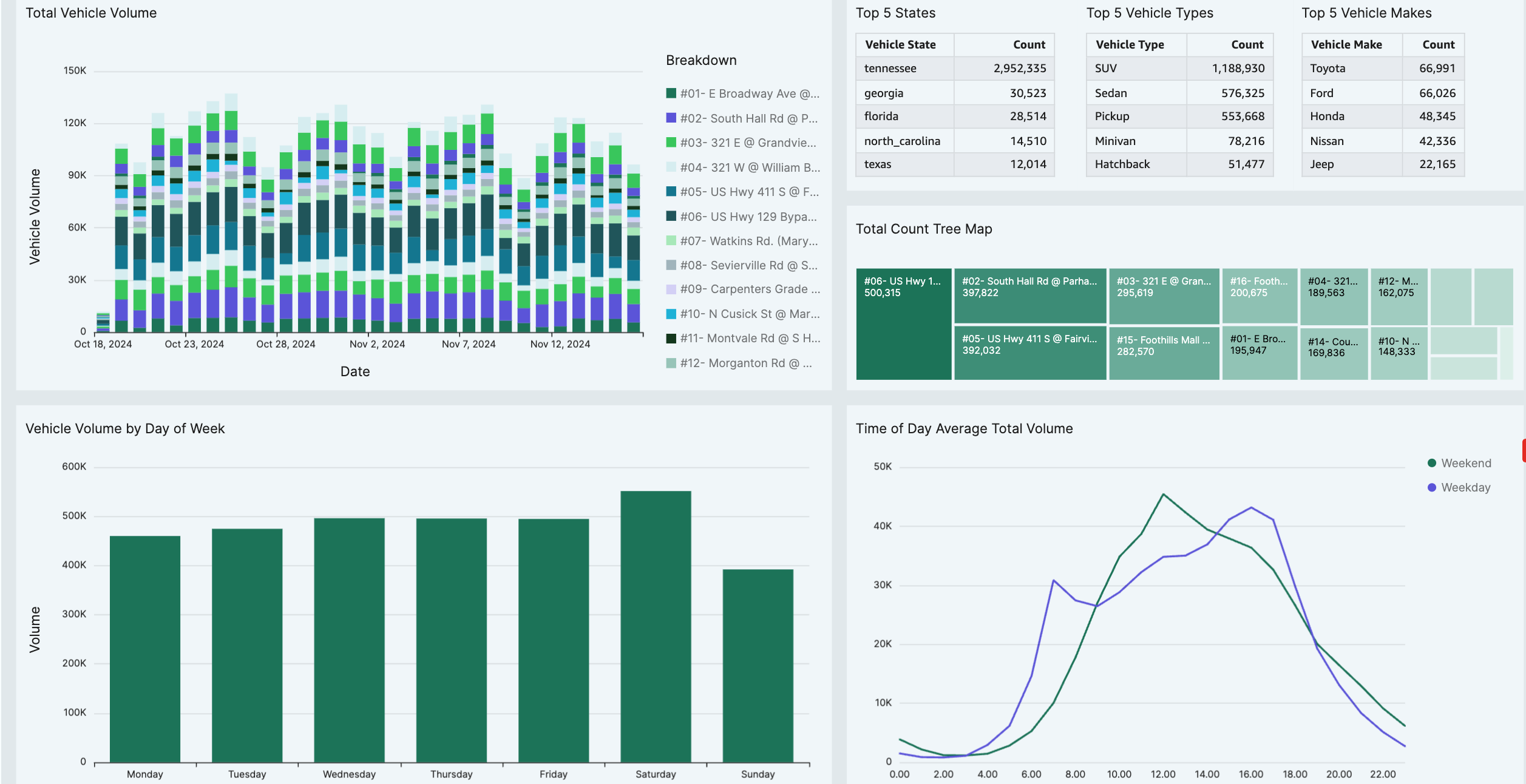Click the "Total Count Tree Map" panel title
The height and width of the screenshot is (784, 1526).
pos(924,229)
